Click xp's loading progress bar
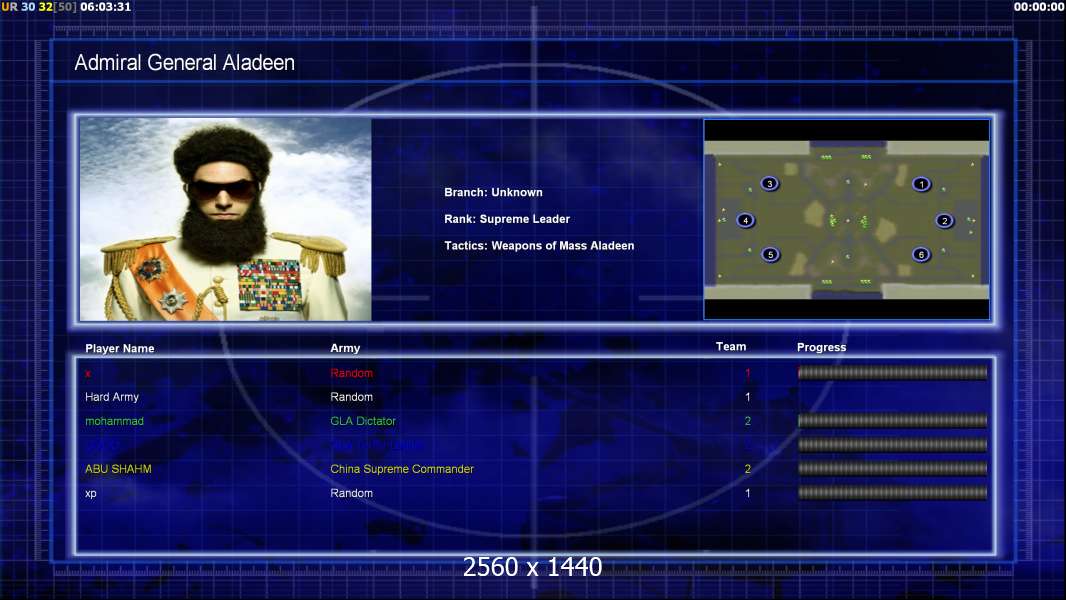This screenshot has height=600, width=1066. (893, 493)
